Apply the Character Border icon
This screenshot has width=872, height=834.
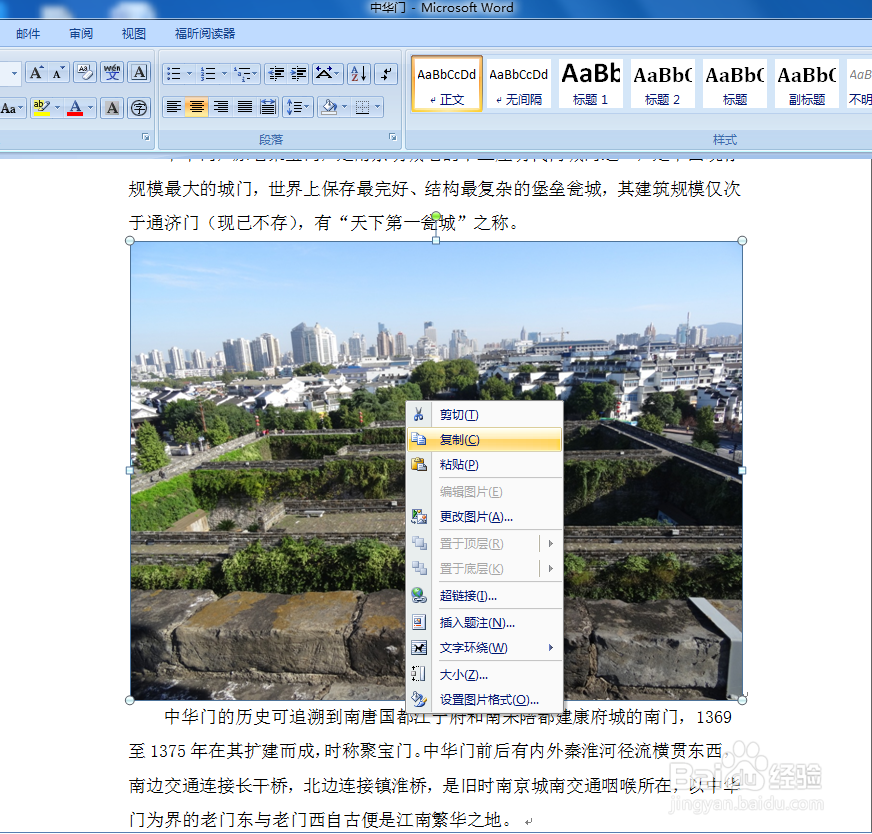click(x=138, y=72)
